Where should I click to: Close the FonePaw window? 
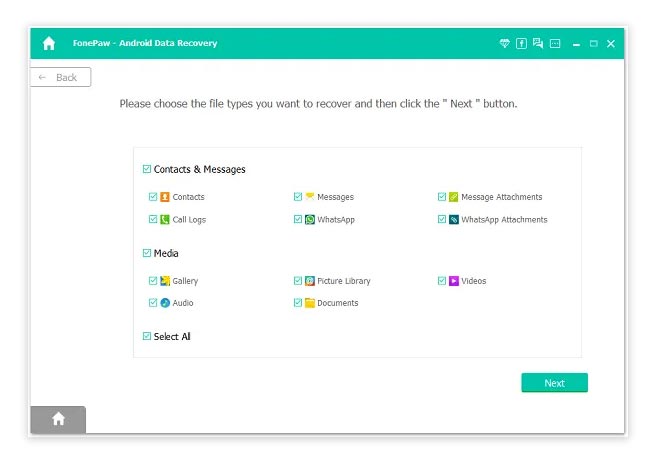coord(611,43)
